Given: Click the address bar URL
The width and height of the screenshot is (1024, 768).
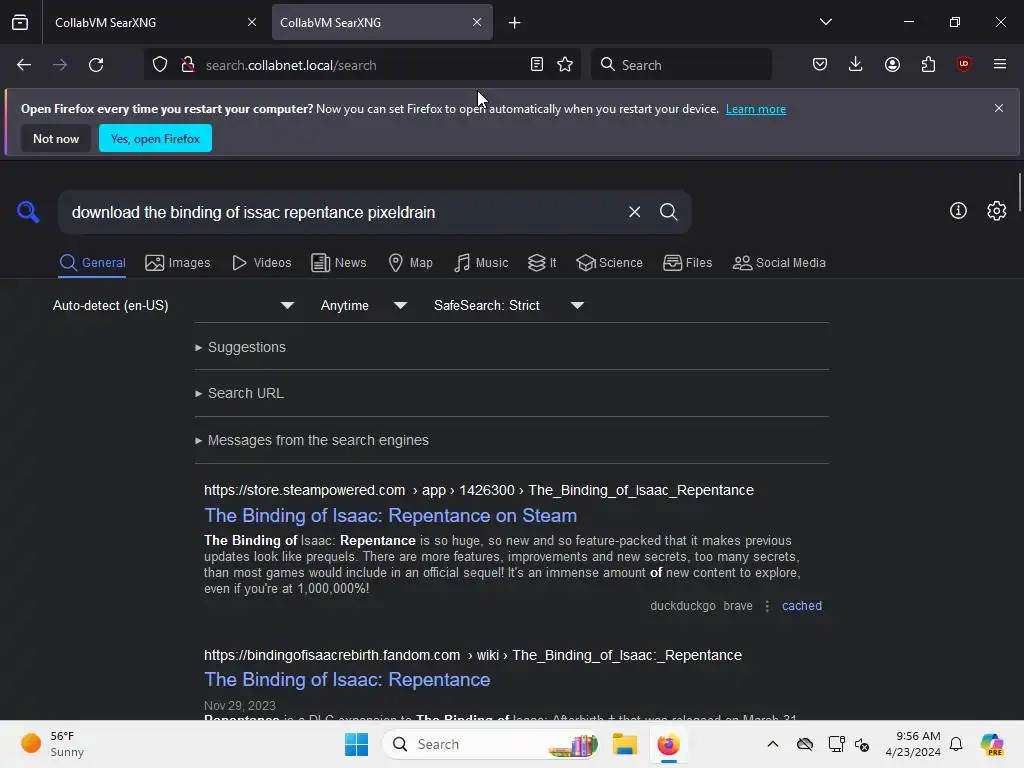Looking at the screenshot, I should coord(291,65).
